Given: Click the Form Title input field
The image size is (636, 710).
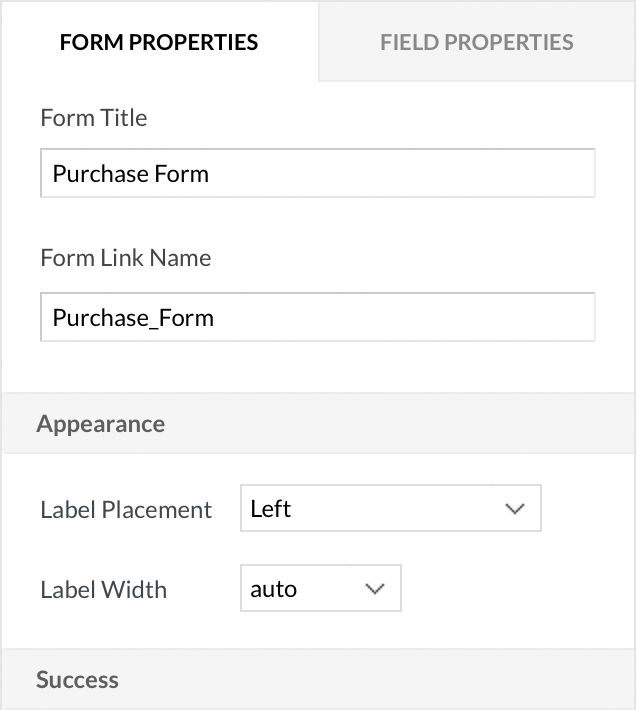Looking at the screenshot, I should 318,174.
